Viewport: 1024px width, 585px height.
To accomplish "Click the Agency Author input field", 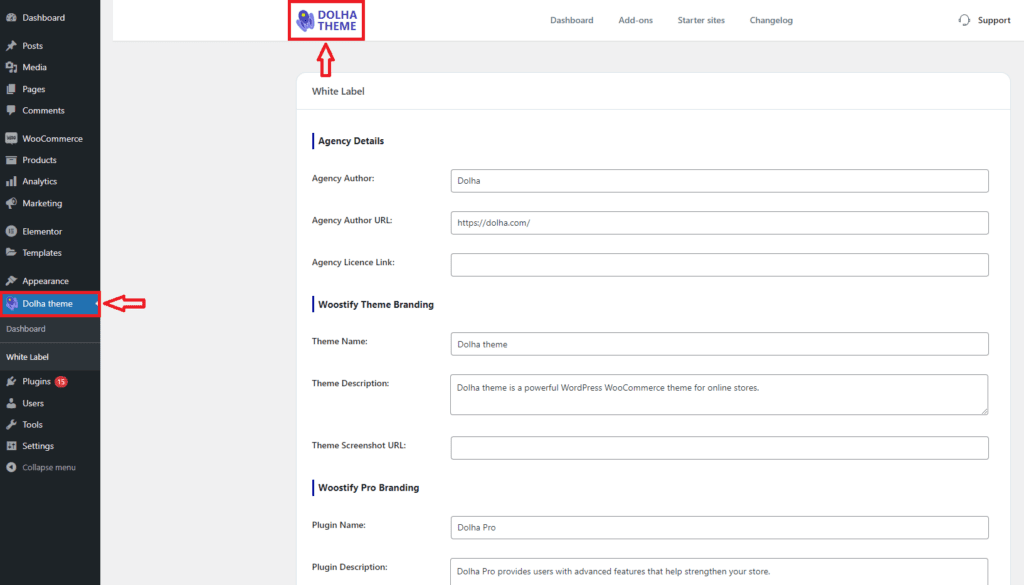I will (719, 181).
